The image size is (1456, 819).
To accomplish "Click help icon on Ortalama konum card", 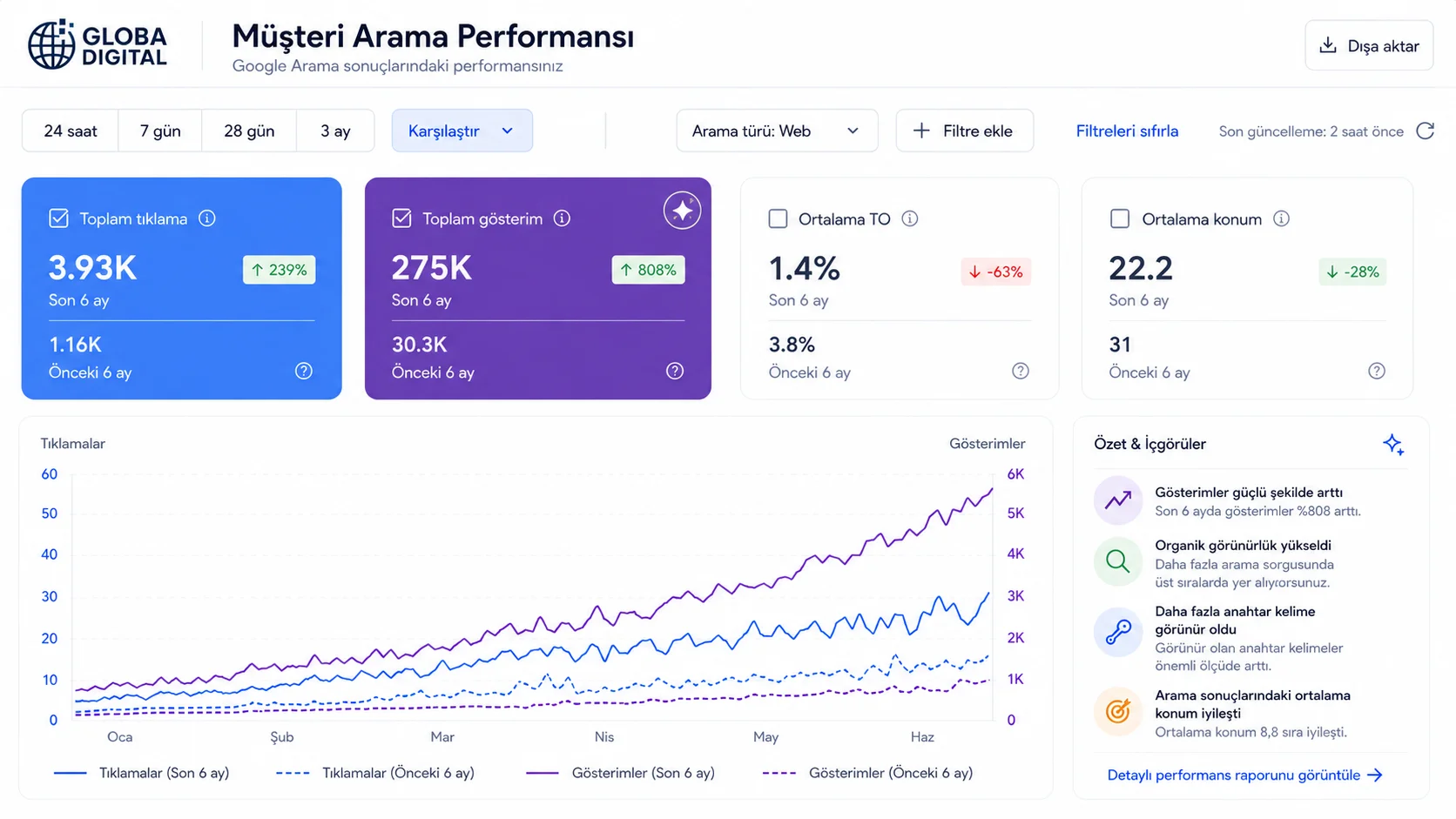I will pos(1377,371).
